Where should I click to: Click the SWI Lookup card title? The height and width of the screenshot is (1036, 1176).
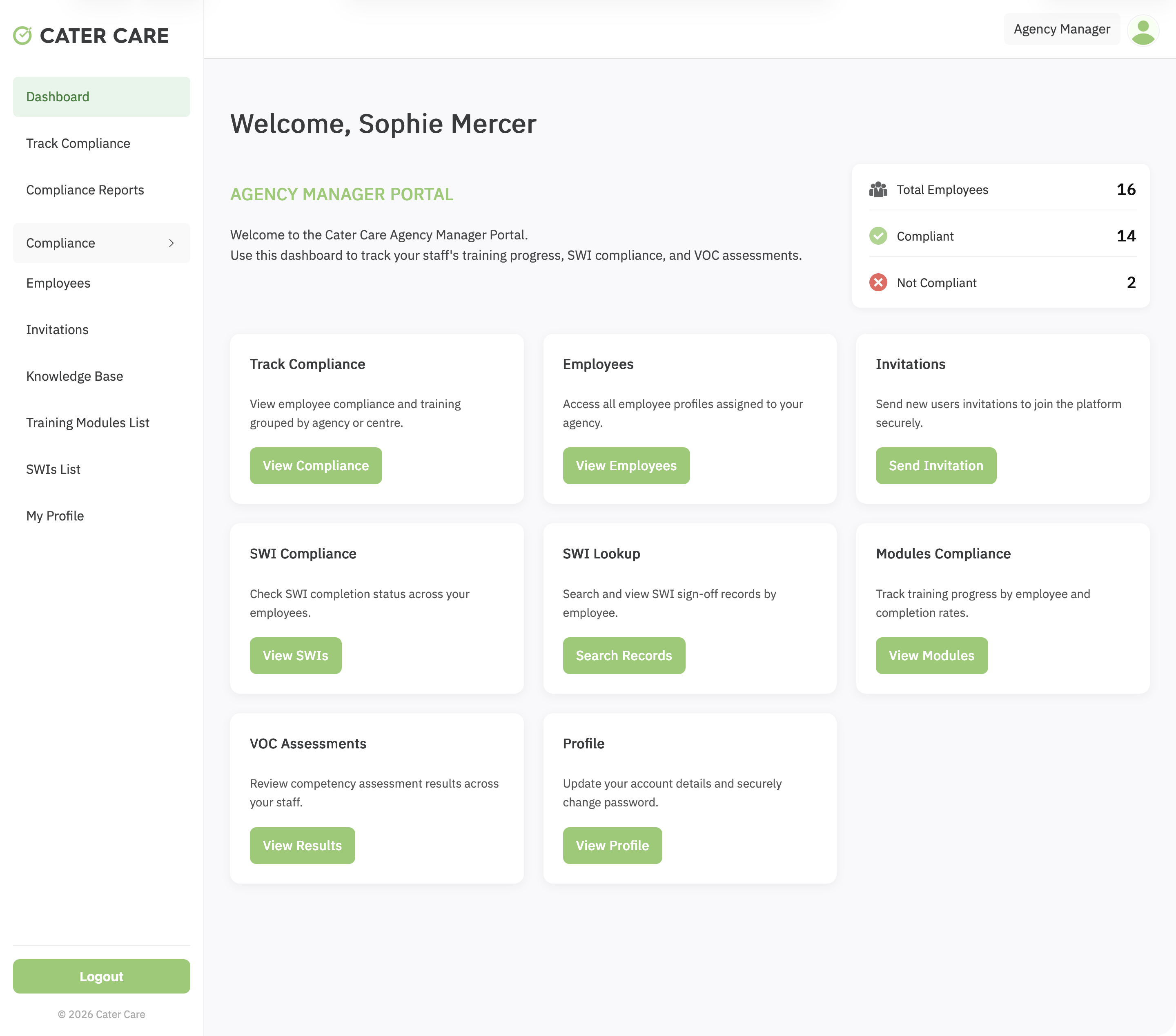click(601, 554)
